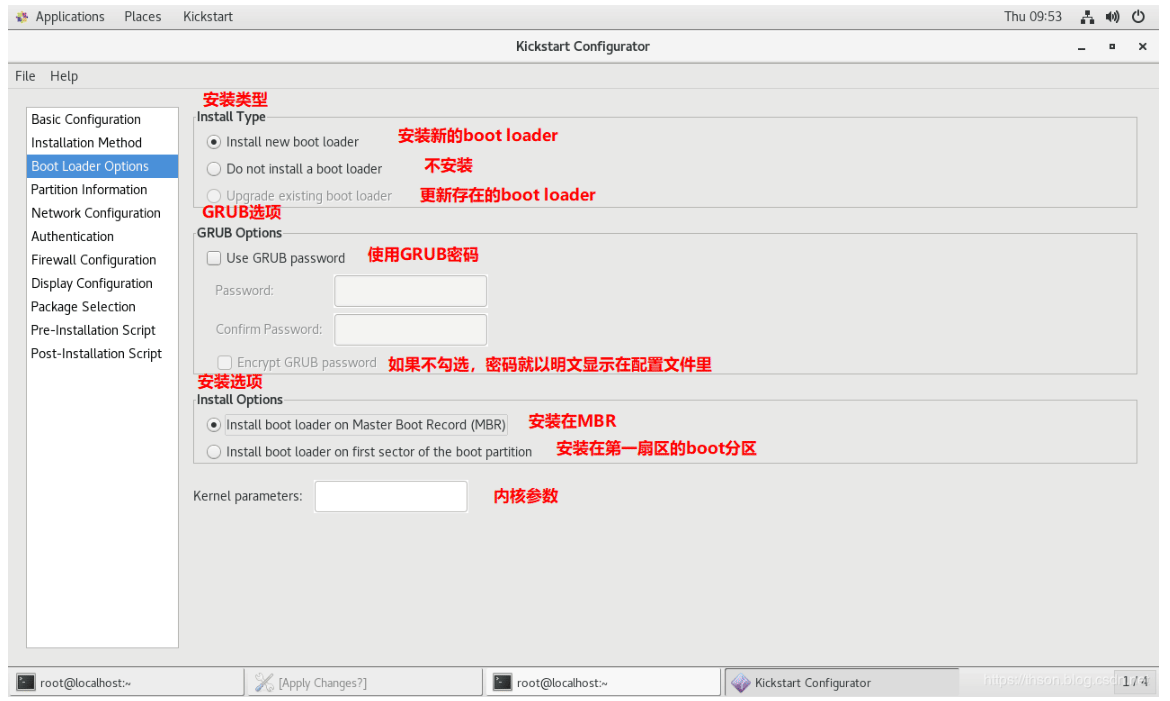Click the 1/4 workspace switcher
The image size is (1170, 701).
point(1135,681)
